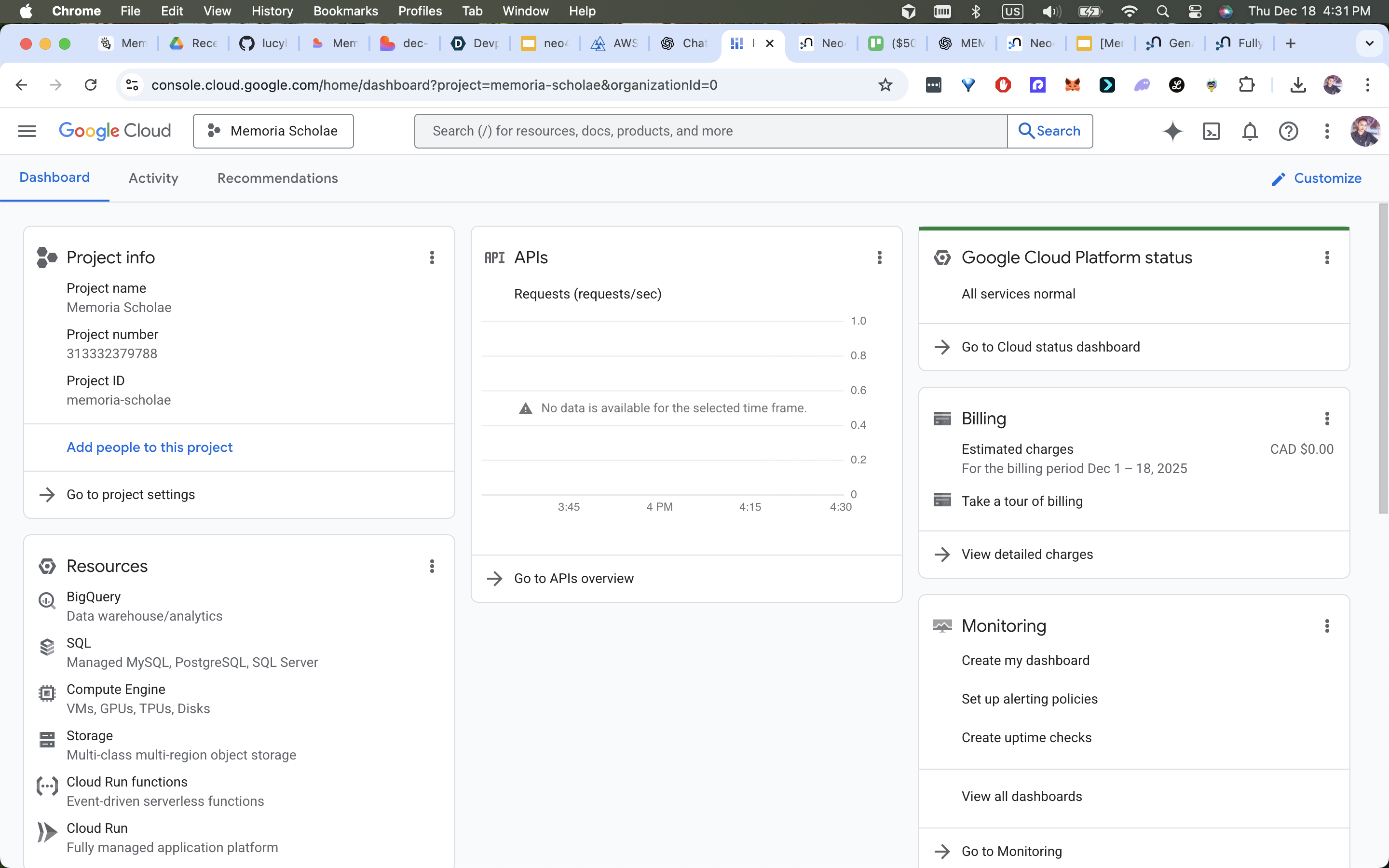Open Billing card more options menu
The height and width of the screenshot is (868, 1389).
pyautogui.click(x=1326, y=419)
